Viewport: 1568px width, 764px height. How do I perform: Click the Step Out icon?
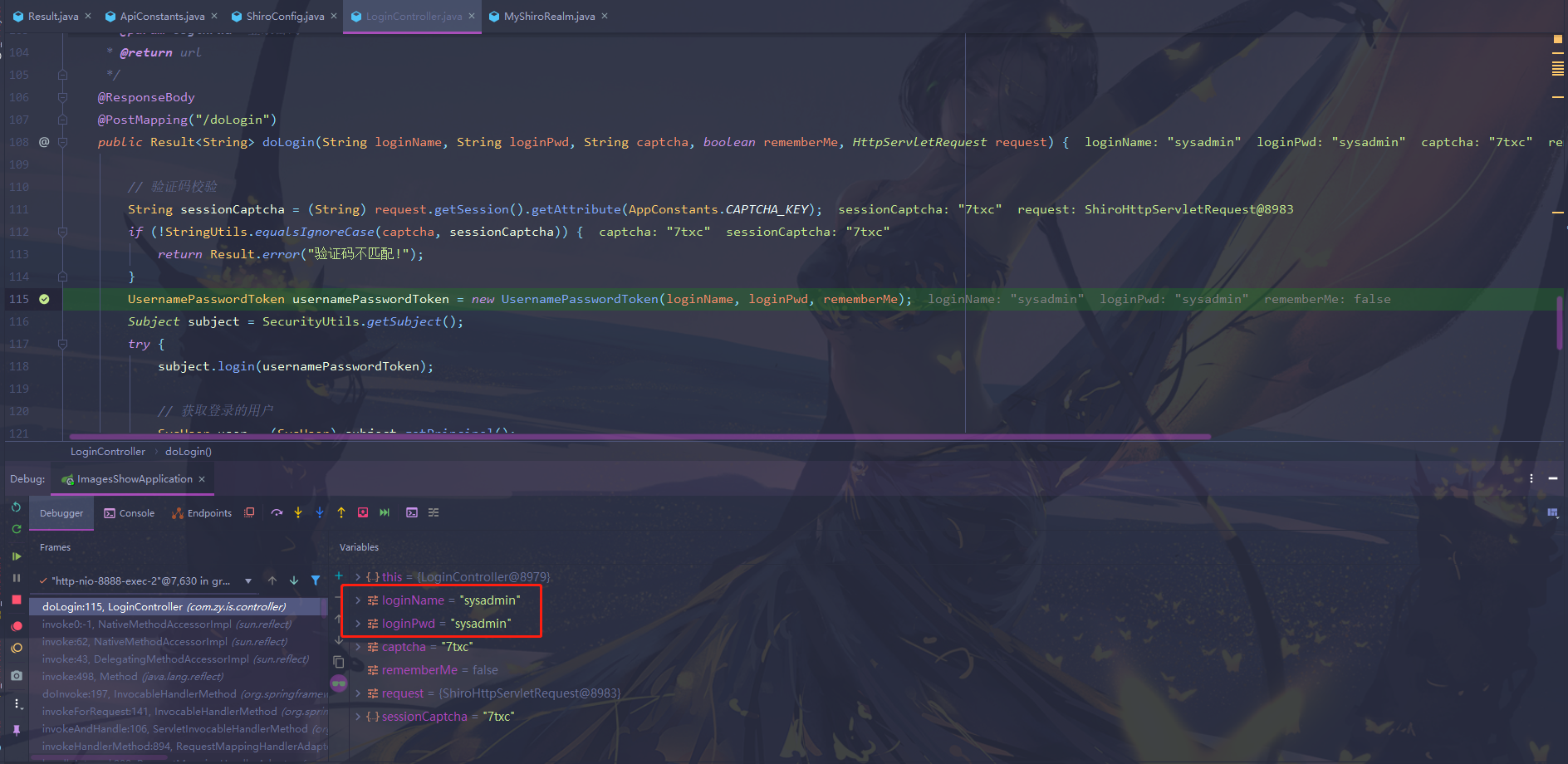coord(341,513)
